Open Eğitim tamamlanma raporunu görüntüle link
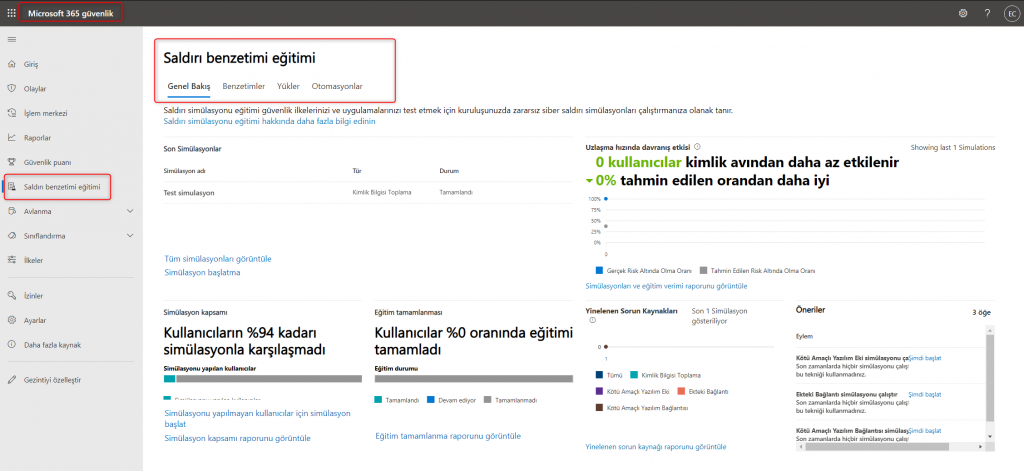Viewport: 1024px width, 471px height. [447, 436]
